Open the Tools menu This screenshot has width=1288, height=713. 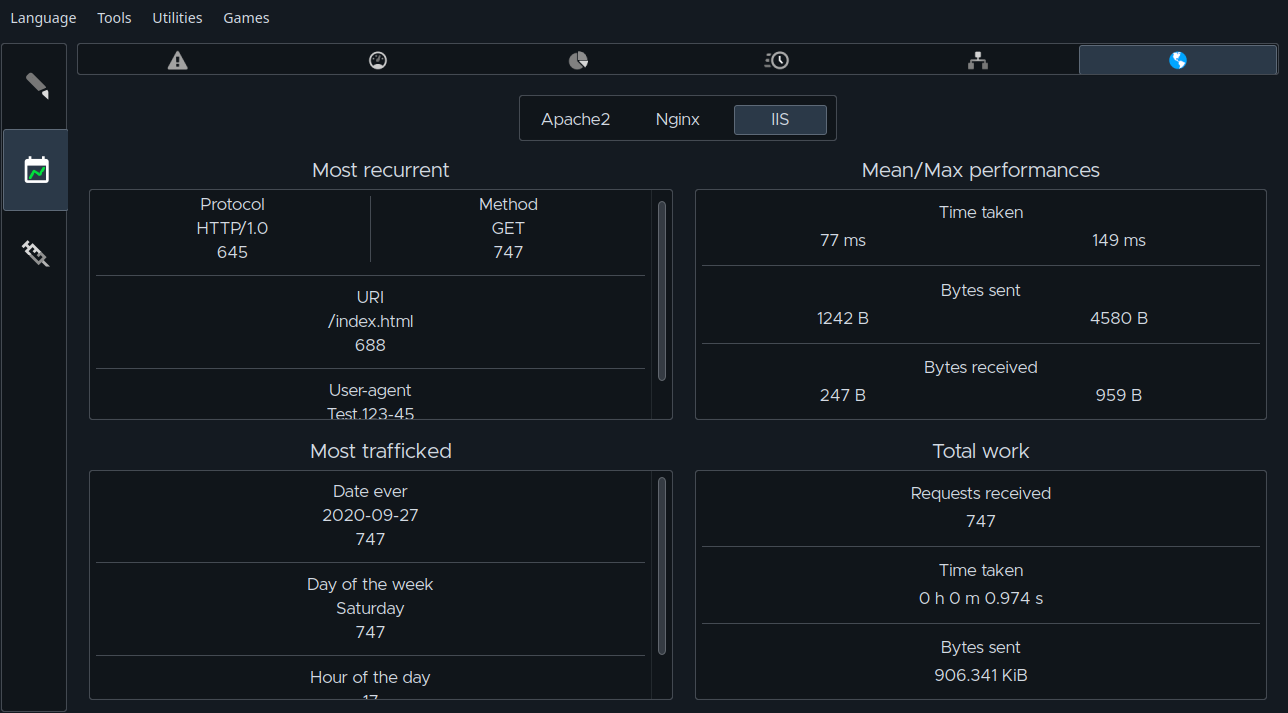114,18
